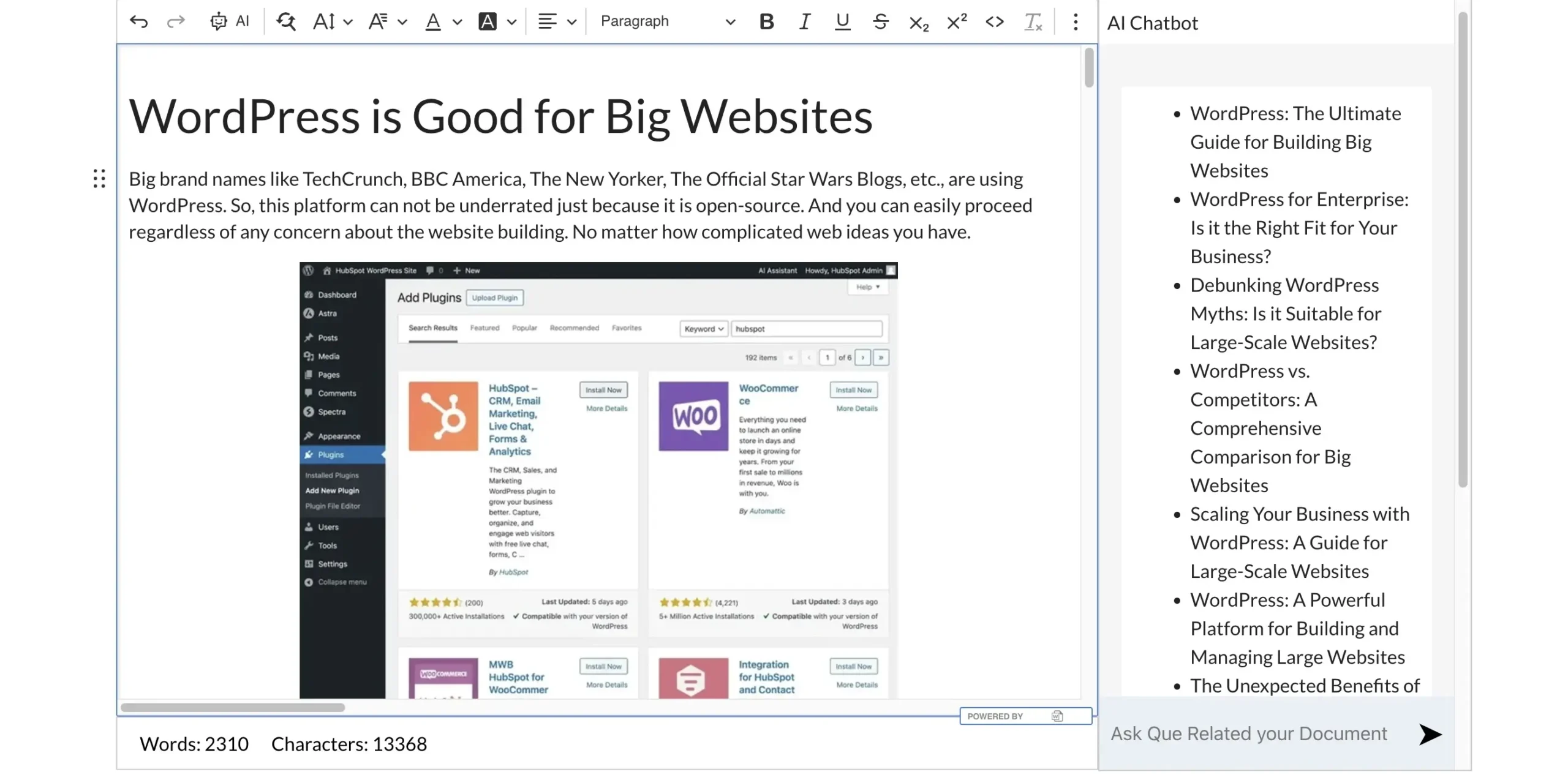The image size is (1568, 780).
Task: Open the Paragraph style dropdown
Action: [x=665, y=21]
